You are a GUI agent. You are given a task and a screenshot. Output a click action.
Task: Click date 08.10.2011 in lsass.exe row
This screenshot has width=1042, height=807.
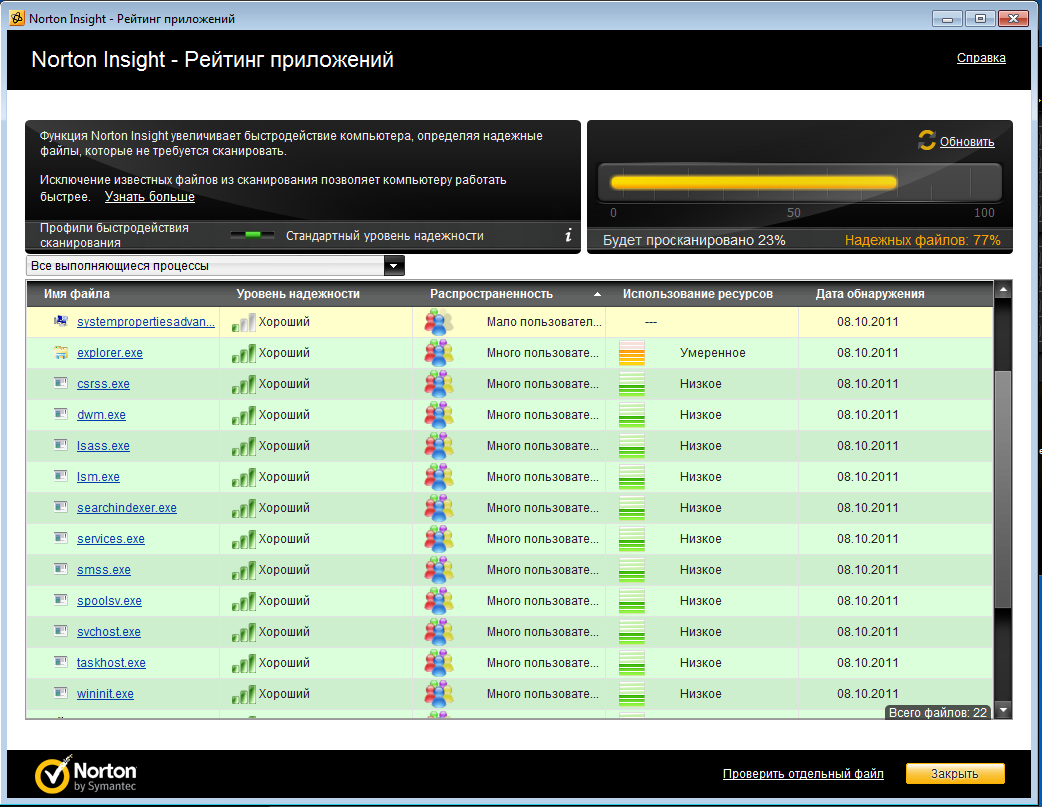tap(867, 446)
